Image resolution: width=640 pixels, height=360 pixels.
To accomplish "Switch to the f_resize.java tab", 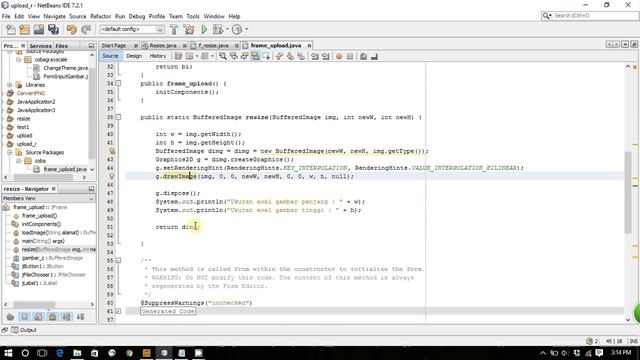I will (213, 45).
